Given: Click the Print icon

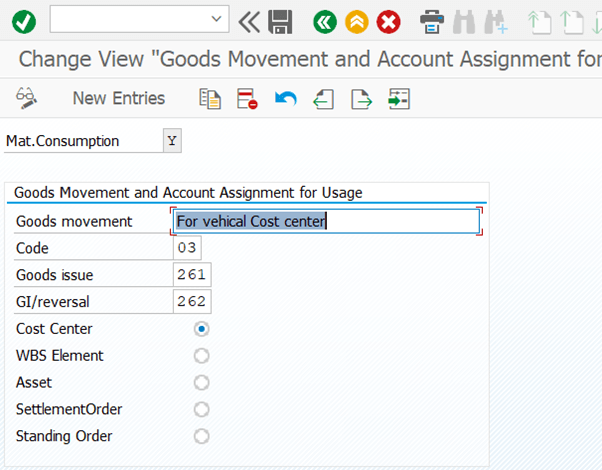Looking at the screenshot, I should click(432, 22).
